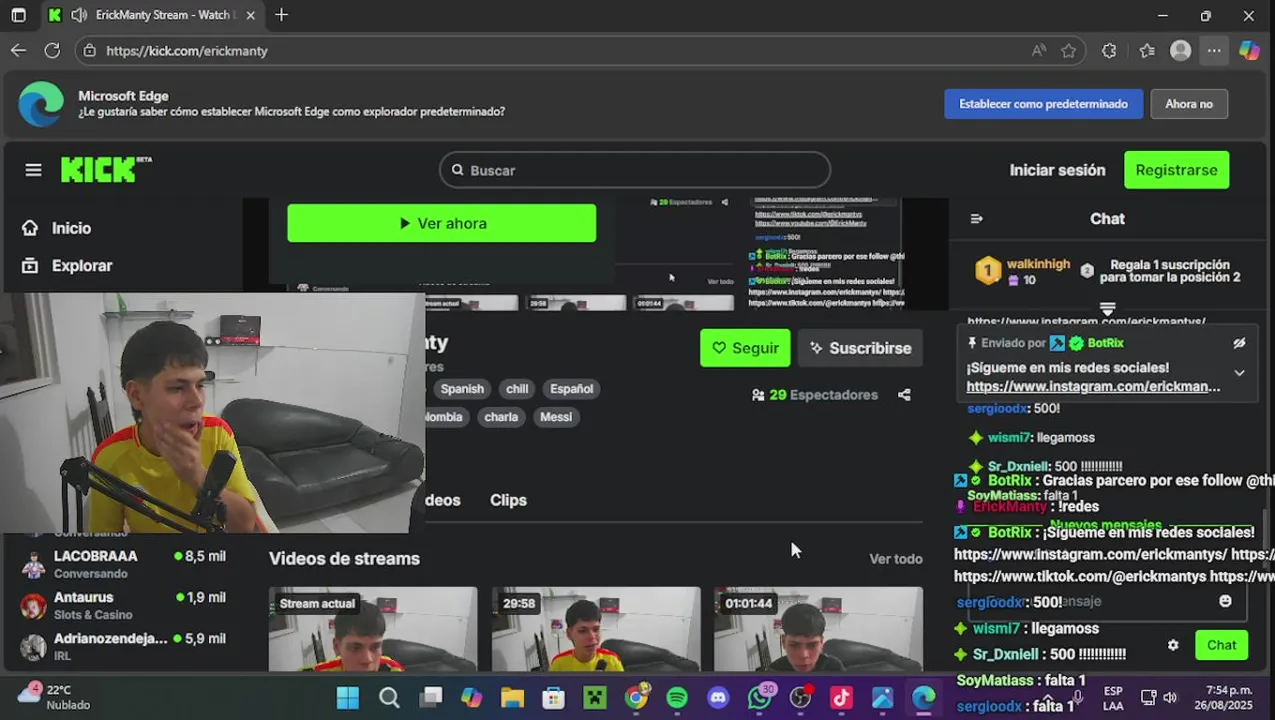1275x720 pixels.
Task: Click walkinhigh top gifter entry
Action: click(1022, 271)
